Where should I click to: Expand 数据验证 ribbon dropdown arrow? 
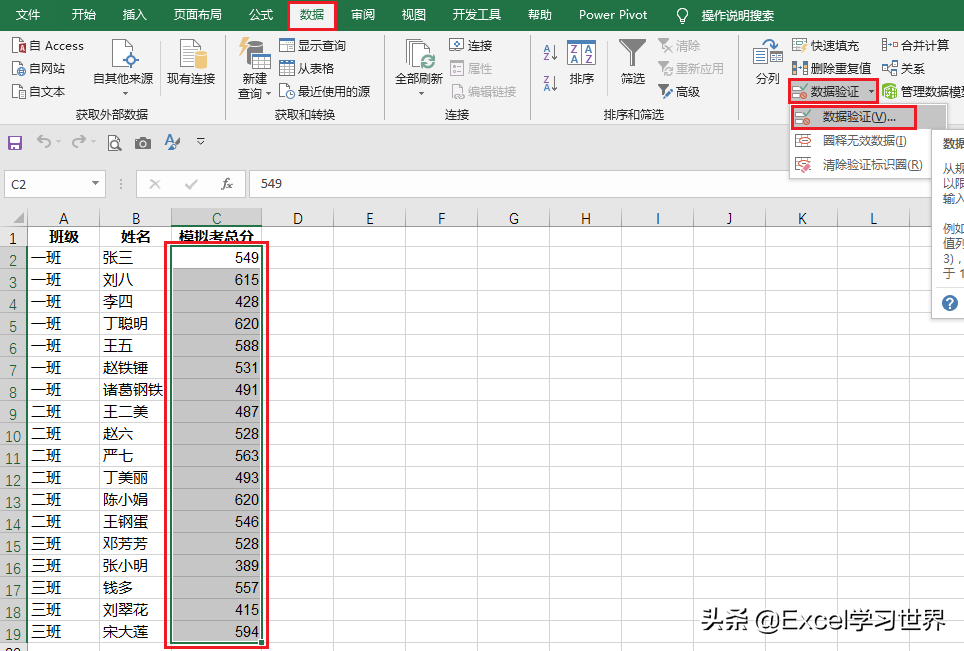click(871, 92)
